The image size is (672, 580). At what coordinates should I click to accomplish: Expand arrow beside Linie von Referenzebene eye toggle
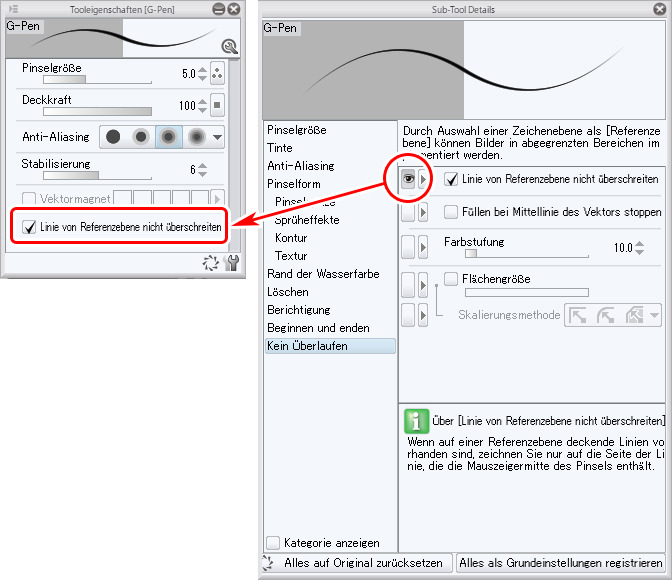coord(423,179)
